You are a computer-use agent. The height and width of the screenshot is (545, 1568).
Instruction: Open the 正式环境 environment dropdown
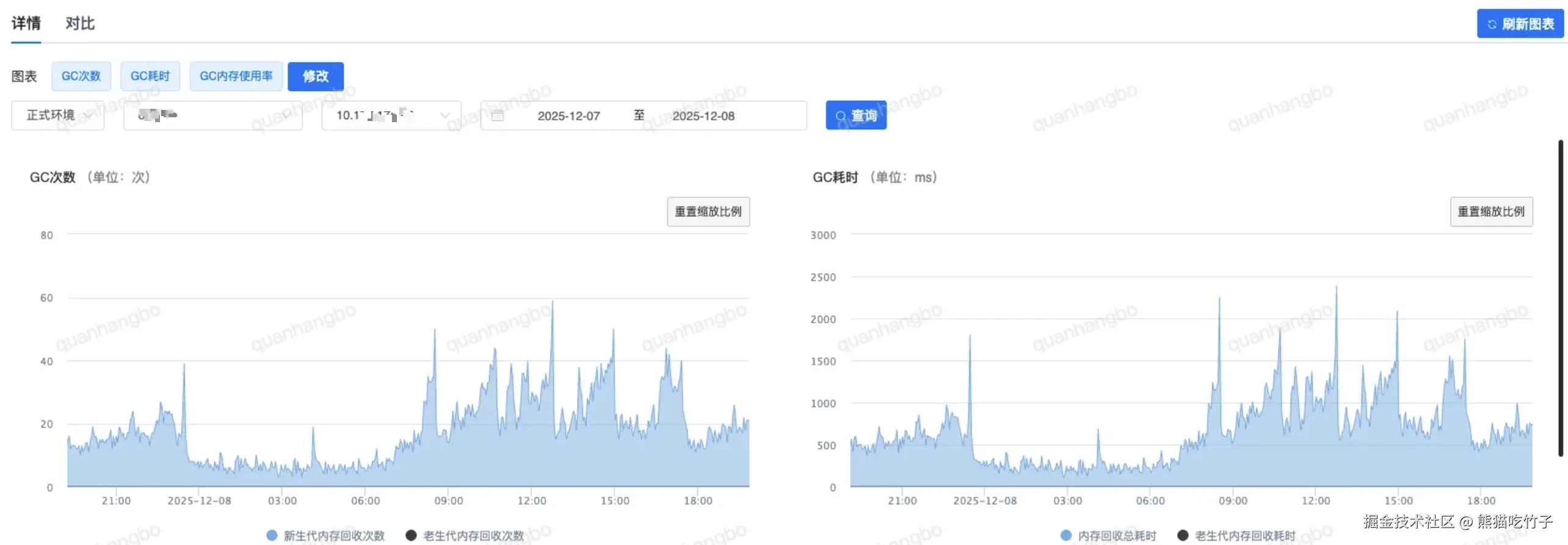[58, 115]
